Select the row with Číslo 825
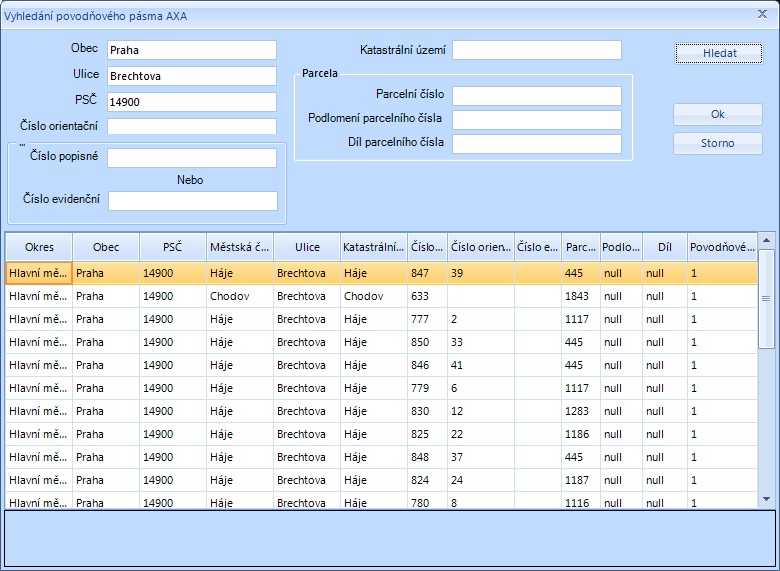The width and height of the screenshot is (780, 571). [x=382, y=434]
